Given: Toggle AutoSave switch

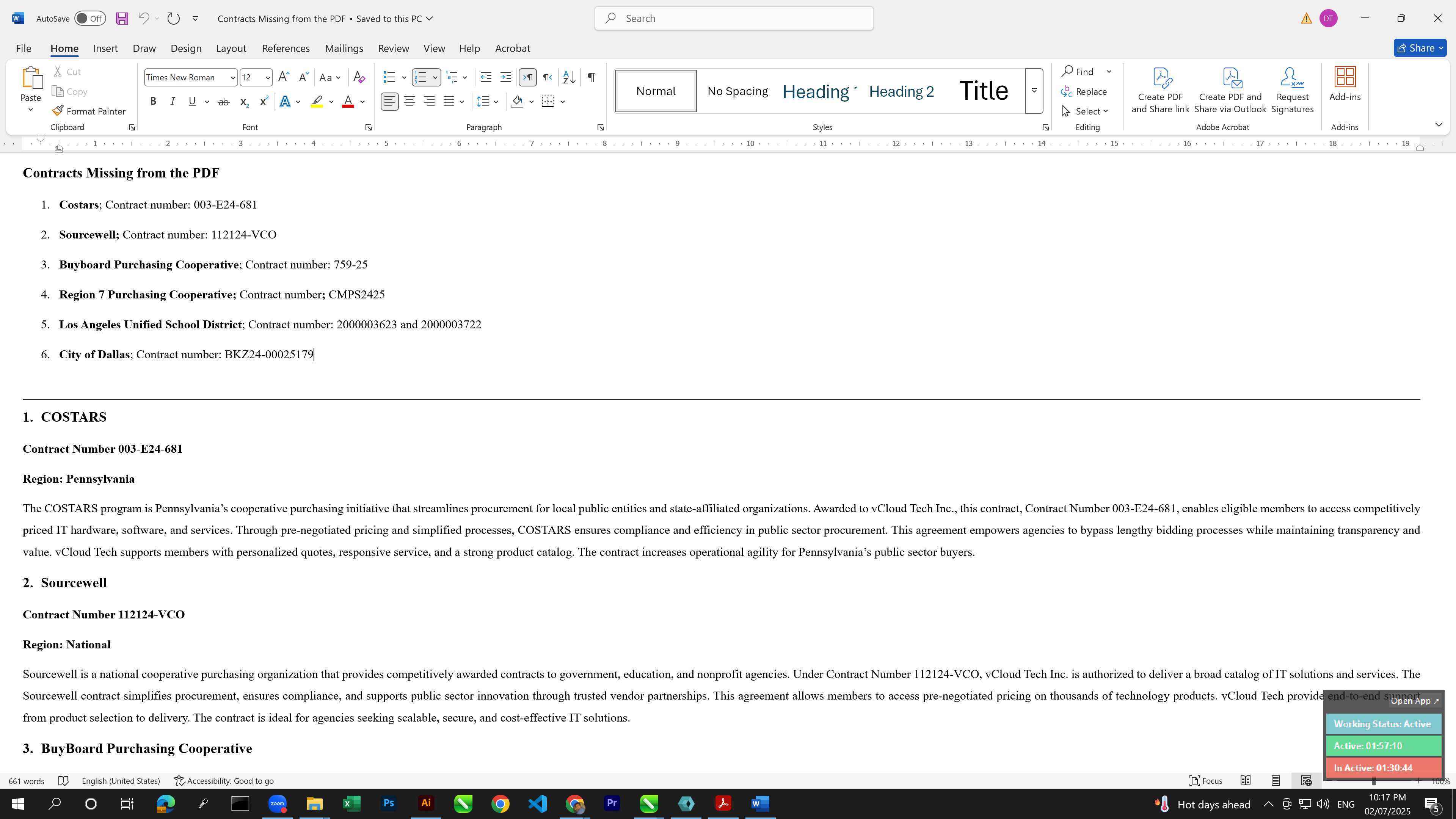Looking at the screenshot, I should 90,19.
